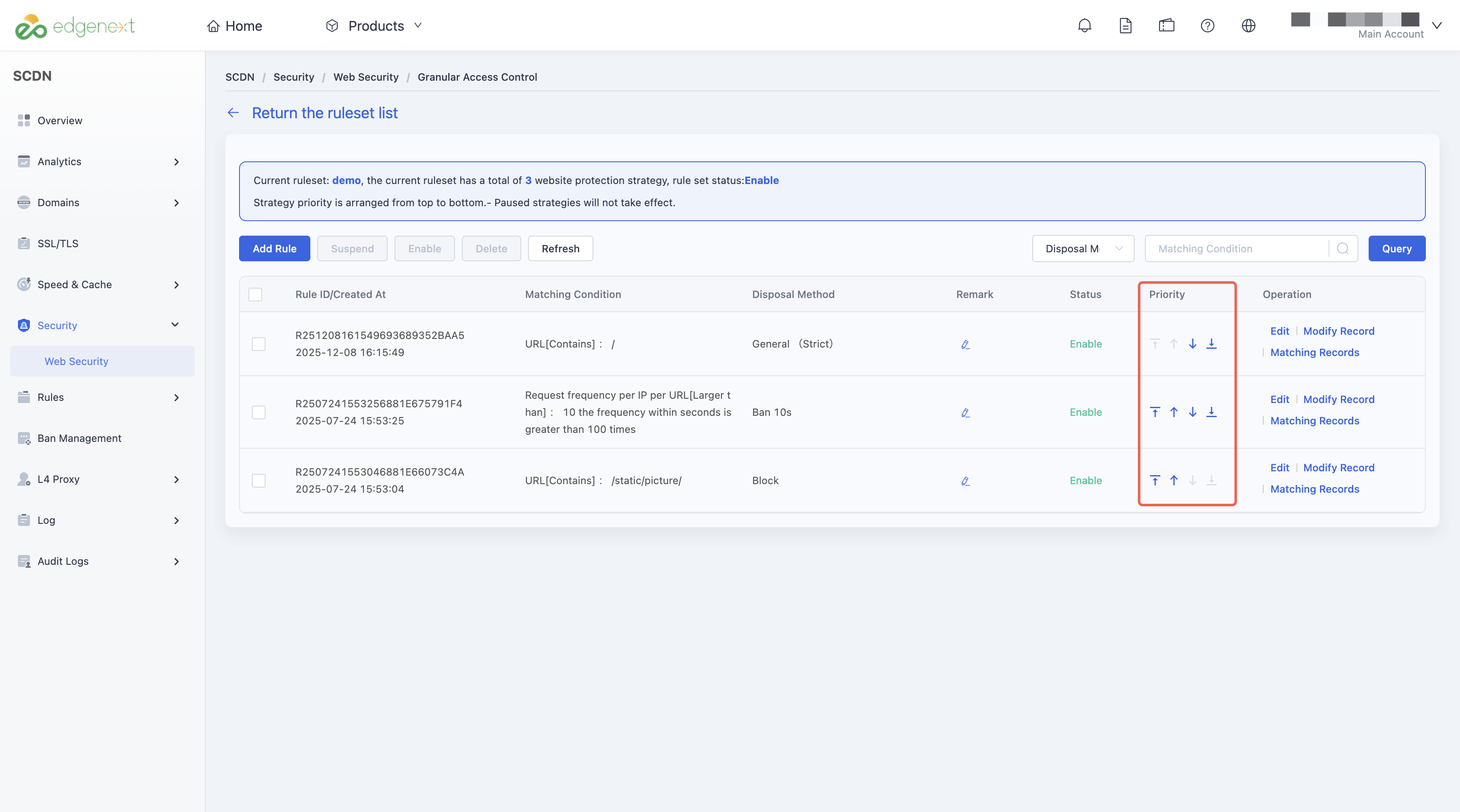The height and width of the screenshot is (812, 1460).
Task: Click the Refresh button
Action: click(560, 248)
